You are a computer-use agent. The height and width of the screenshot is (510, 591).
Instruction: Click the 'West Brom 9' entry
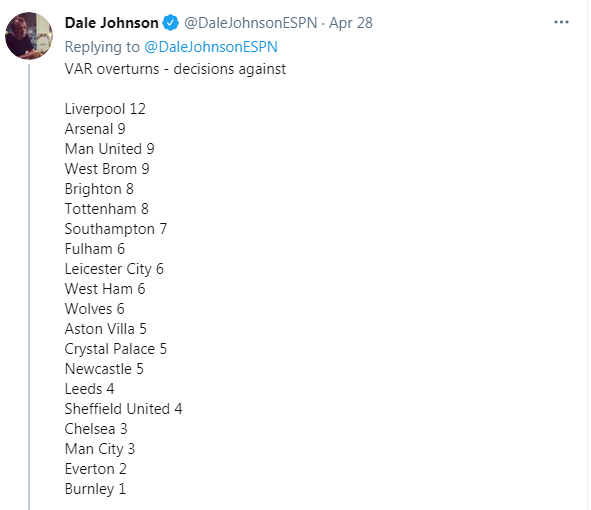point(107,169)
